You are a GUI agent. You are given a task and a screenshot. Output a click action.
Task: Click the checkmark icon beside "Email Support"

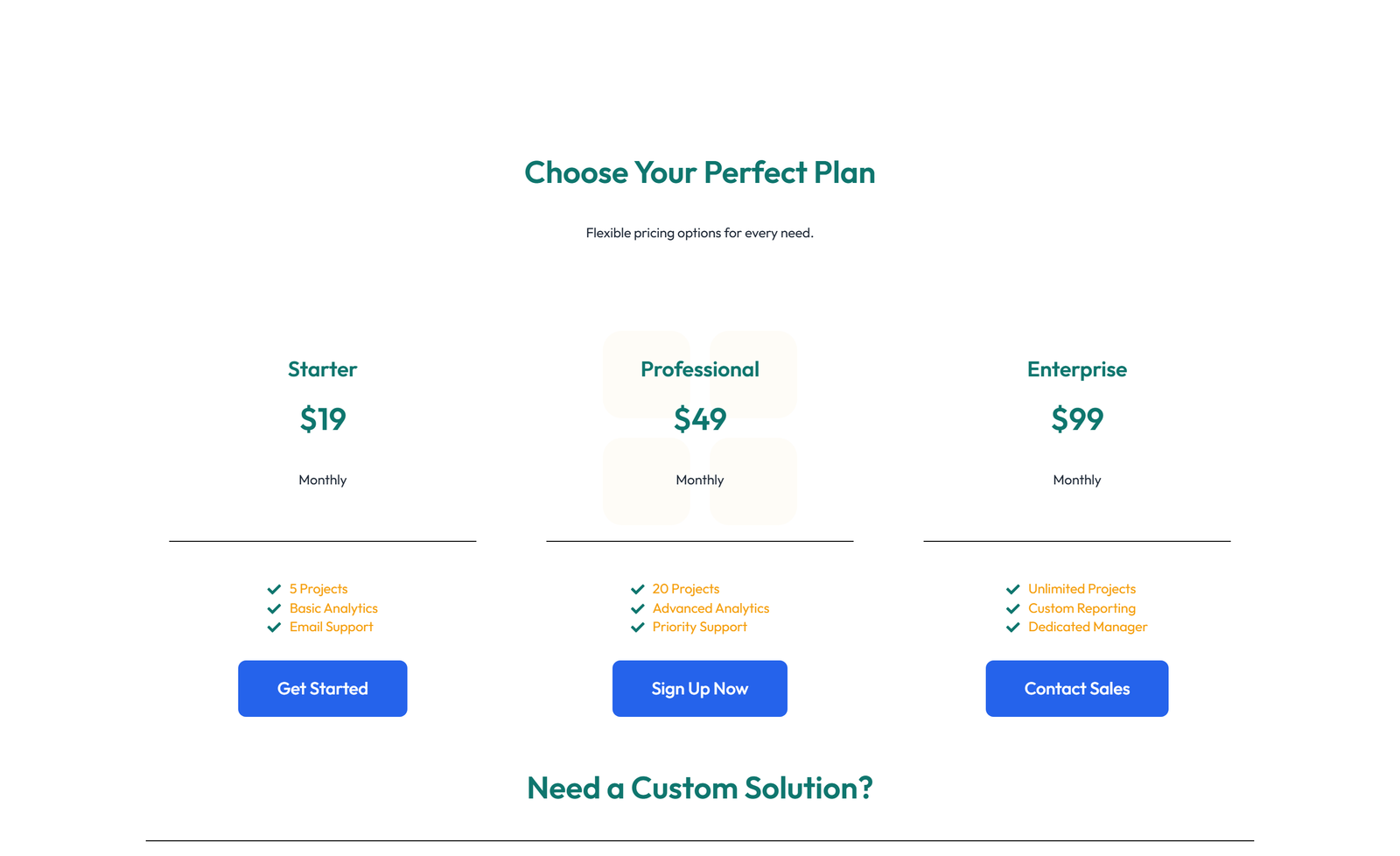pyautogui.click(x=274, y=627)
